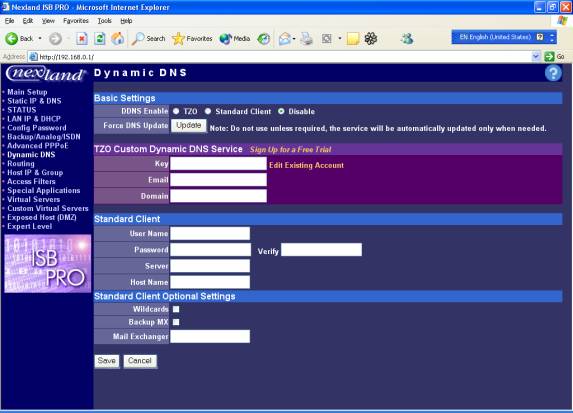Click the Nexland logo

46,73
